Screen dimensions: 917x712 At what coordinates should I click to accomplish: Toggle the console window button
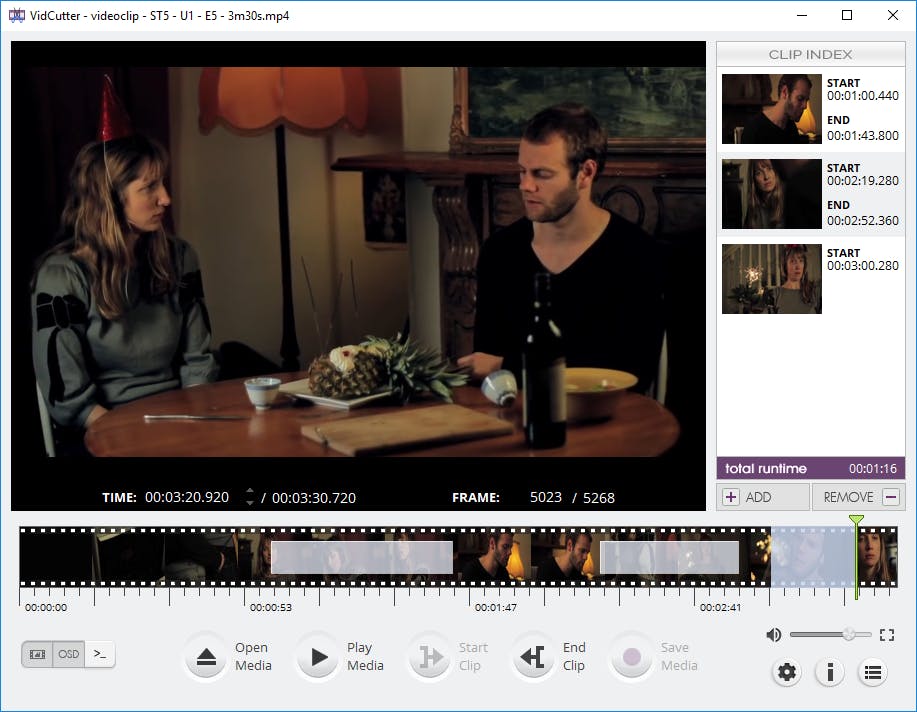coord(100,654)
